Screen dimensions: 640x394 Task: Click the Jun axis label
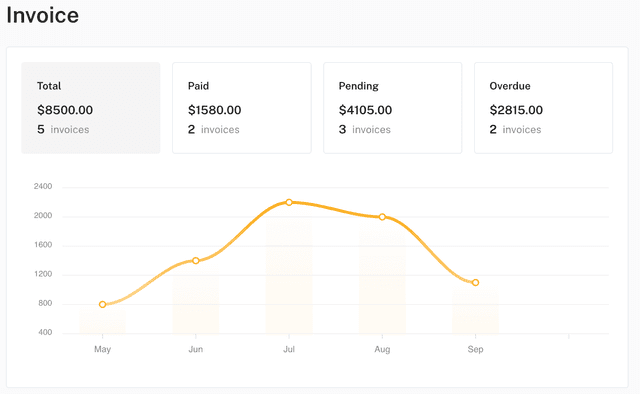click(x=196, y=349)
